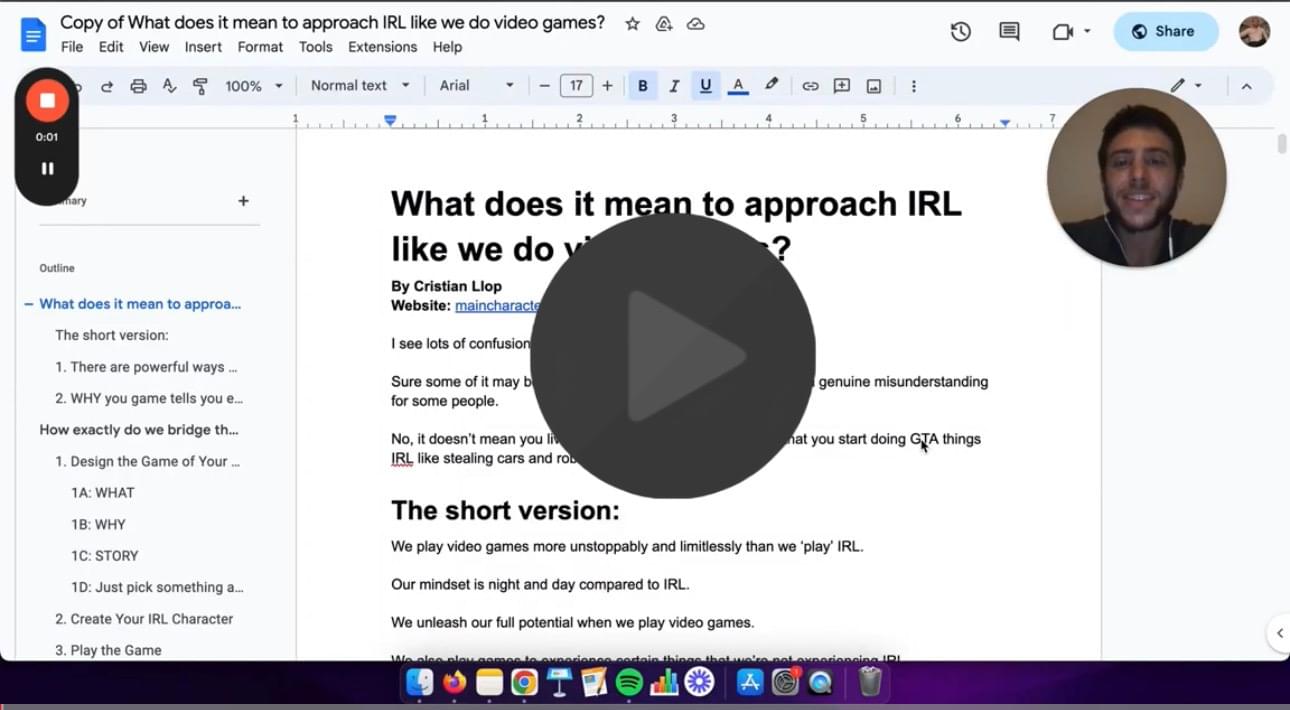The width and height of the screenshot is (1290, 710).
Task: Open the 100% zoom dropdown
Action: (254, 86)
